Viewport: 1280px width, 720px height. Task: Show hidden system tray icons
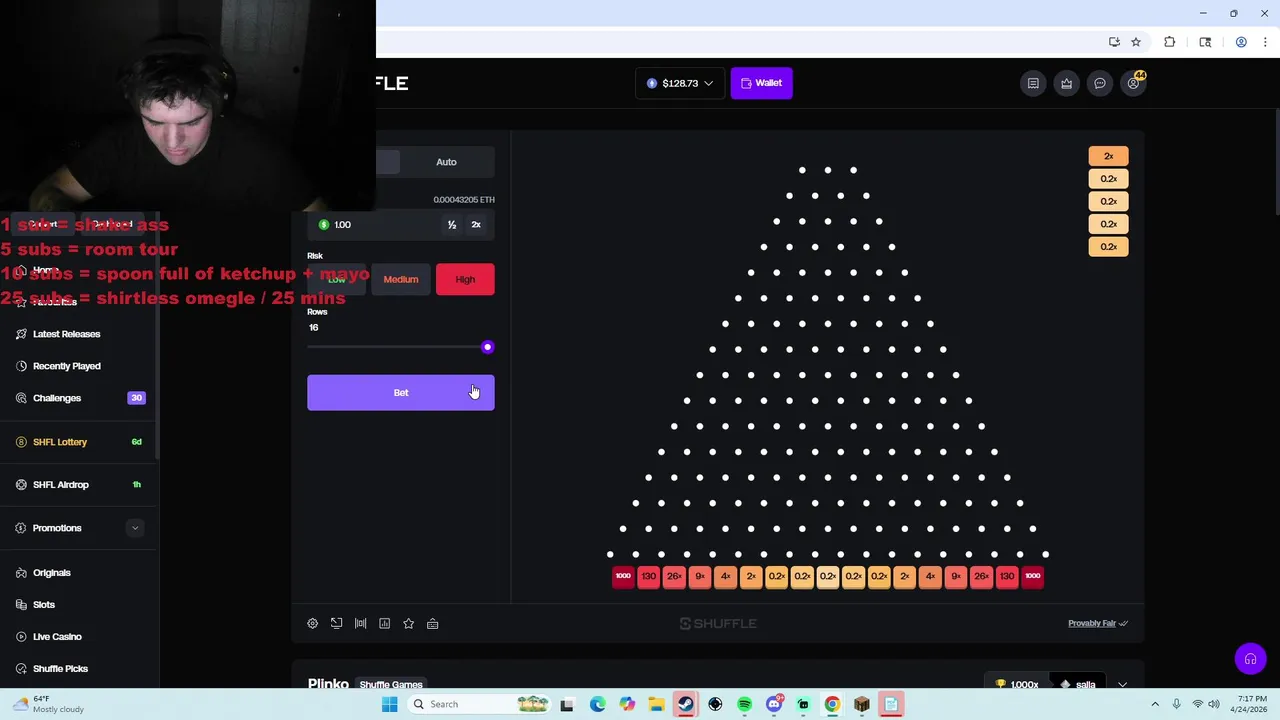click(1155, 704)
